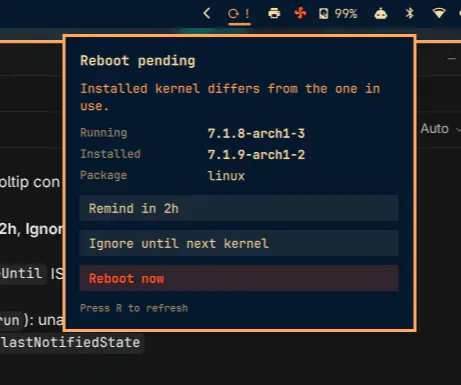
Task: Click the 99% disk usage indicator
Action: (338, 14)
